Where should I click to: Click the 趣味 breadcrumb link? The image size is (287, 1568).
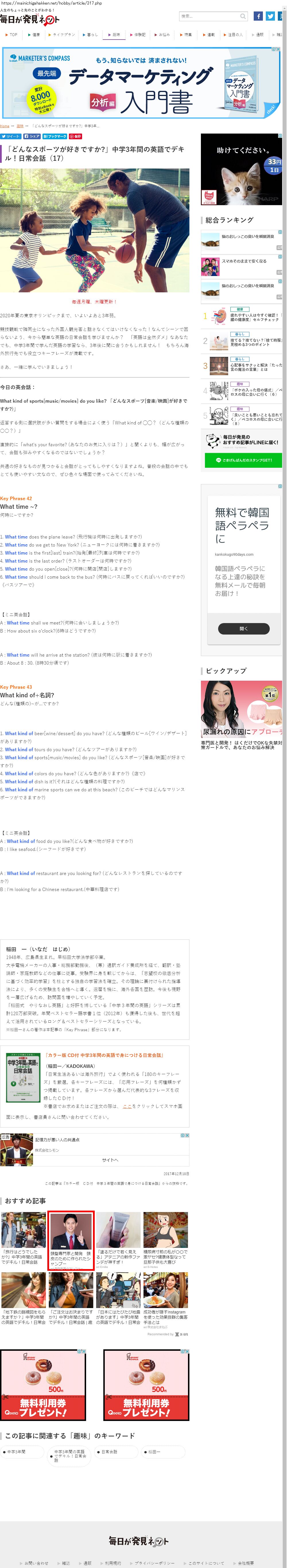(20, 126)
